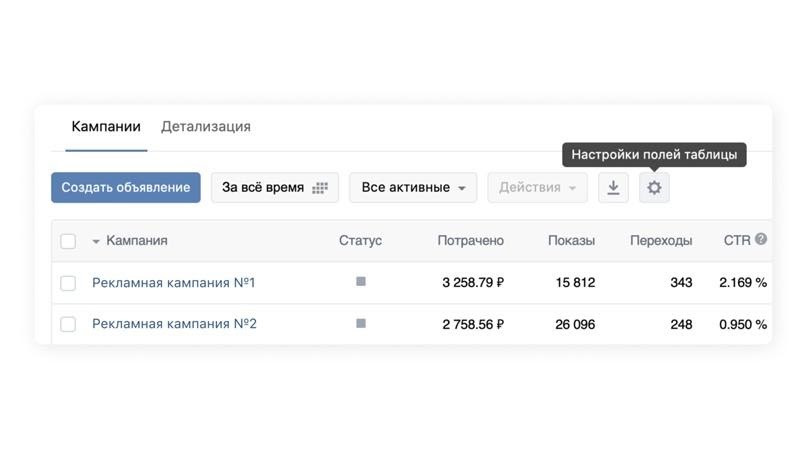
Task: Click the status square for Рекламная кампания №1
Action: pos(361,282)
